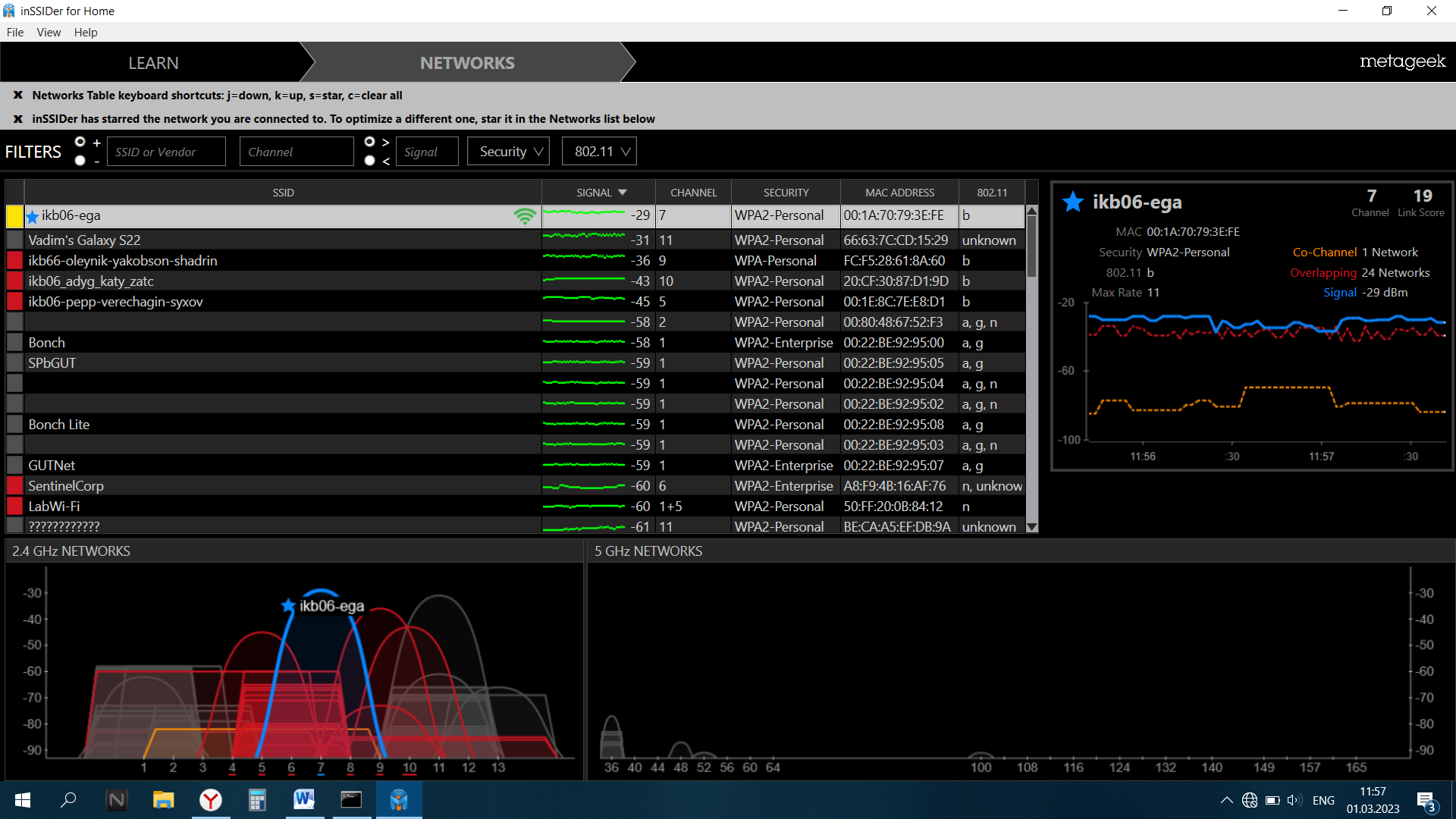This screenshot has height=819, width=1456.
Task: Dismiss the keyboard shortcuts notification
Action: click(18, 96)
